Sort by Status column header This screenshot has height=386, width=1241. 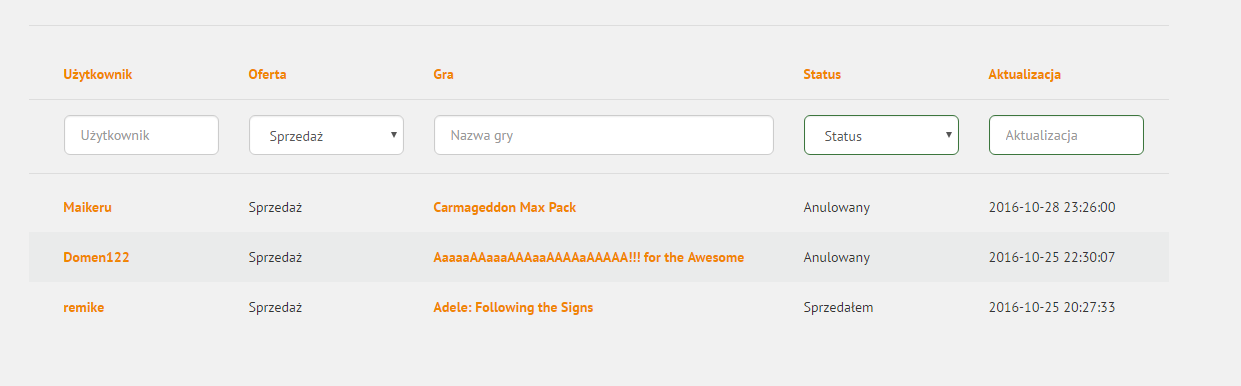pos(822,74)
